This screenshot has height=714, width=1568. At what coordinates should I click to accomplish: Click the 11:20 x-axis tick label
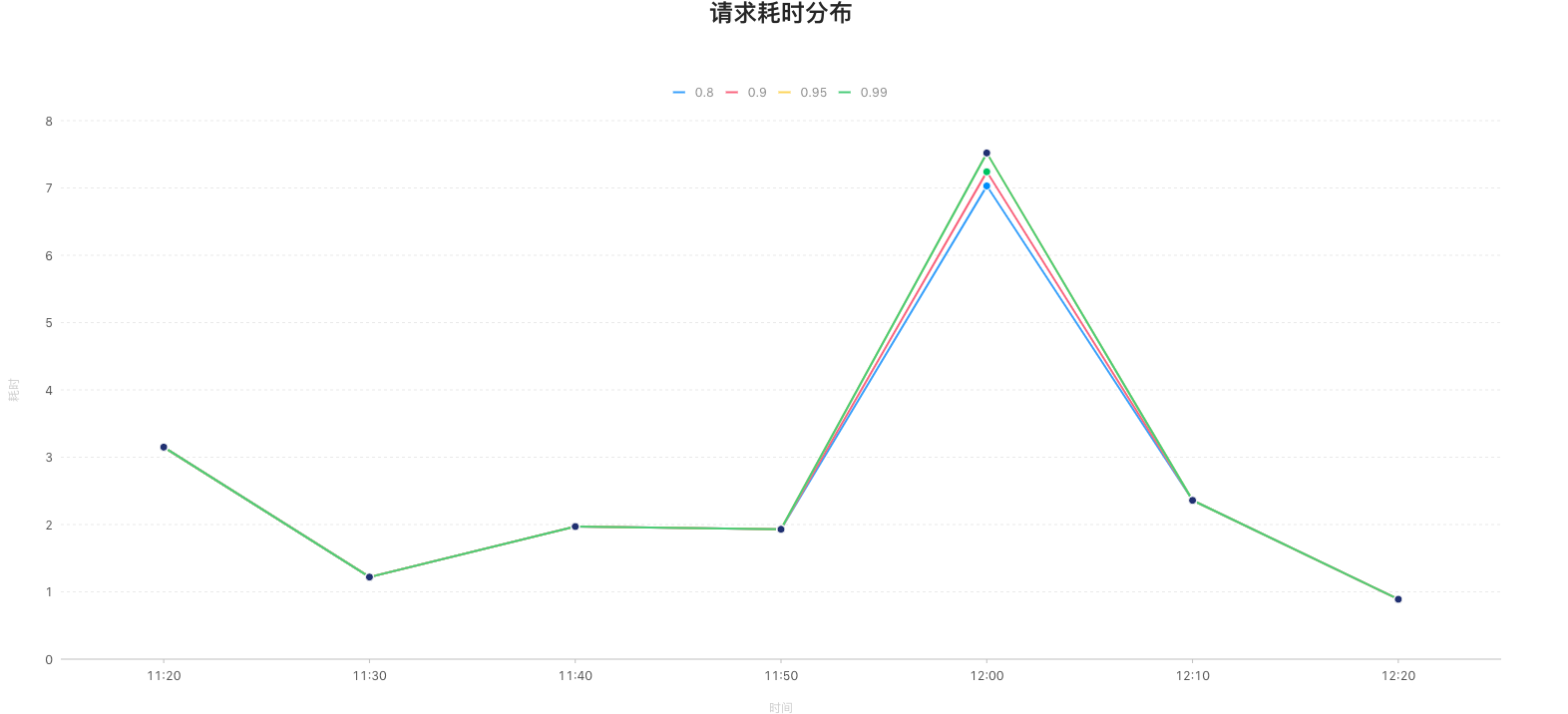[164, 676]
